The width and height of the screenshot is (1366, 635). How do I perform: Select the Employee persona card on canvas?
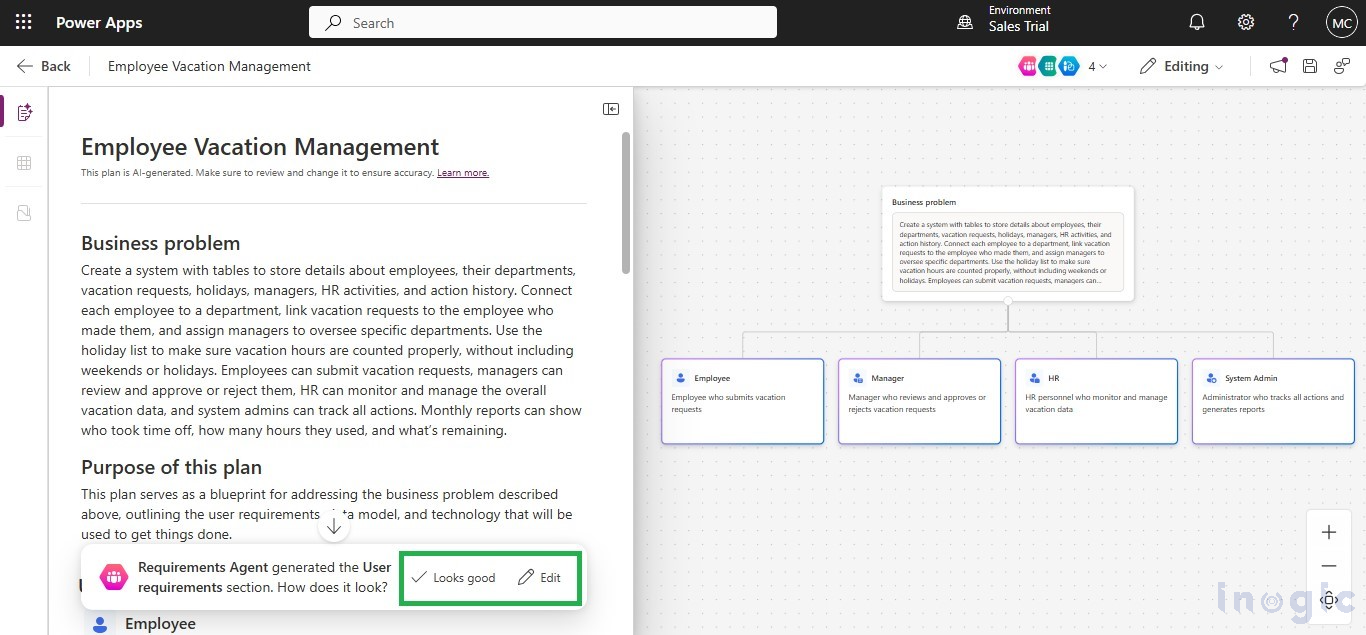pos(743,401)
